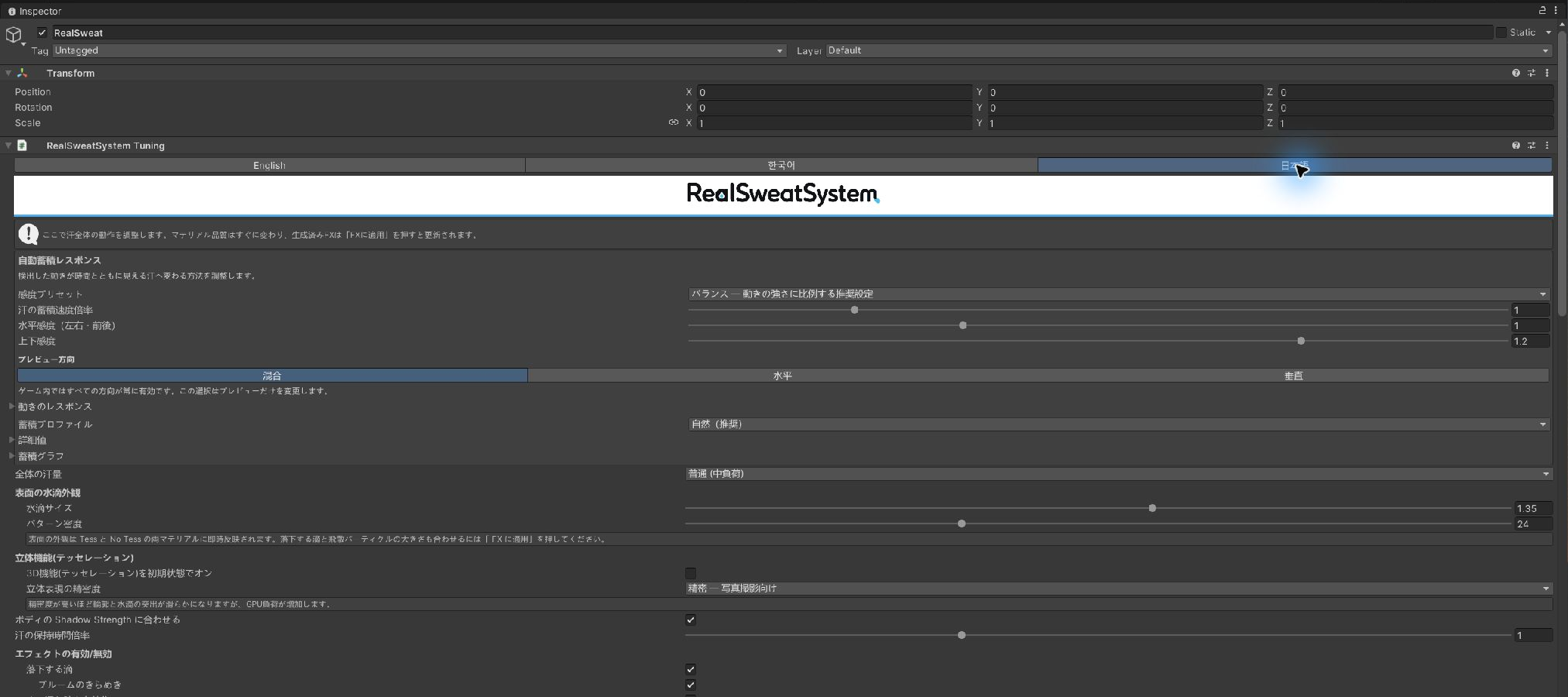
Task: Open Static flags dropdown arrow
Action: tap(1548, 33)
